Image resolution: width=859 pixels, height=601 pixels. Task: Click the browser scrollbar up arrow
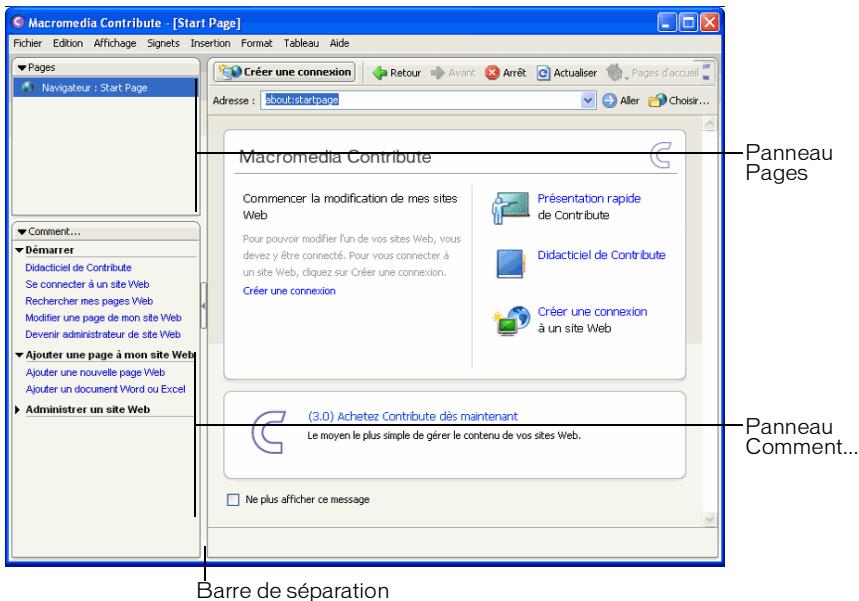click(x=709, y=124)
